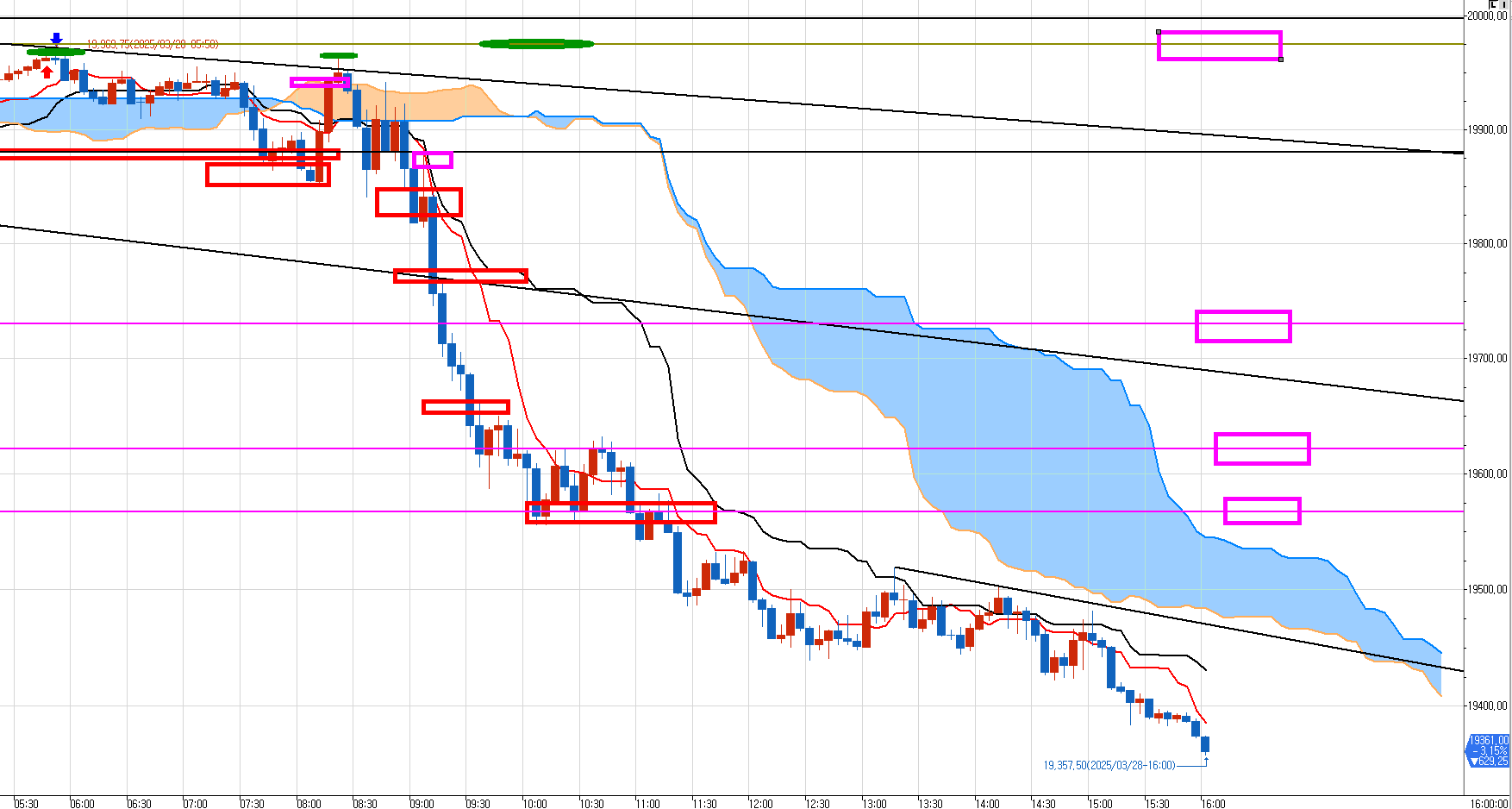Click the I icon above the price axis

pos(1504,4)
